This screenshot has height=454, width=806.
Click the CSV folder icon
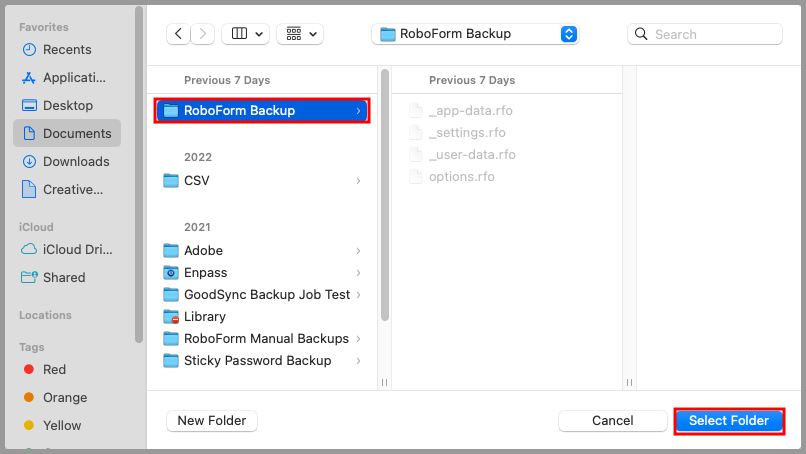(x=171, y=180)
